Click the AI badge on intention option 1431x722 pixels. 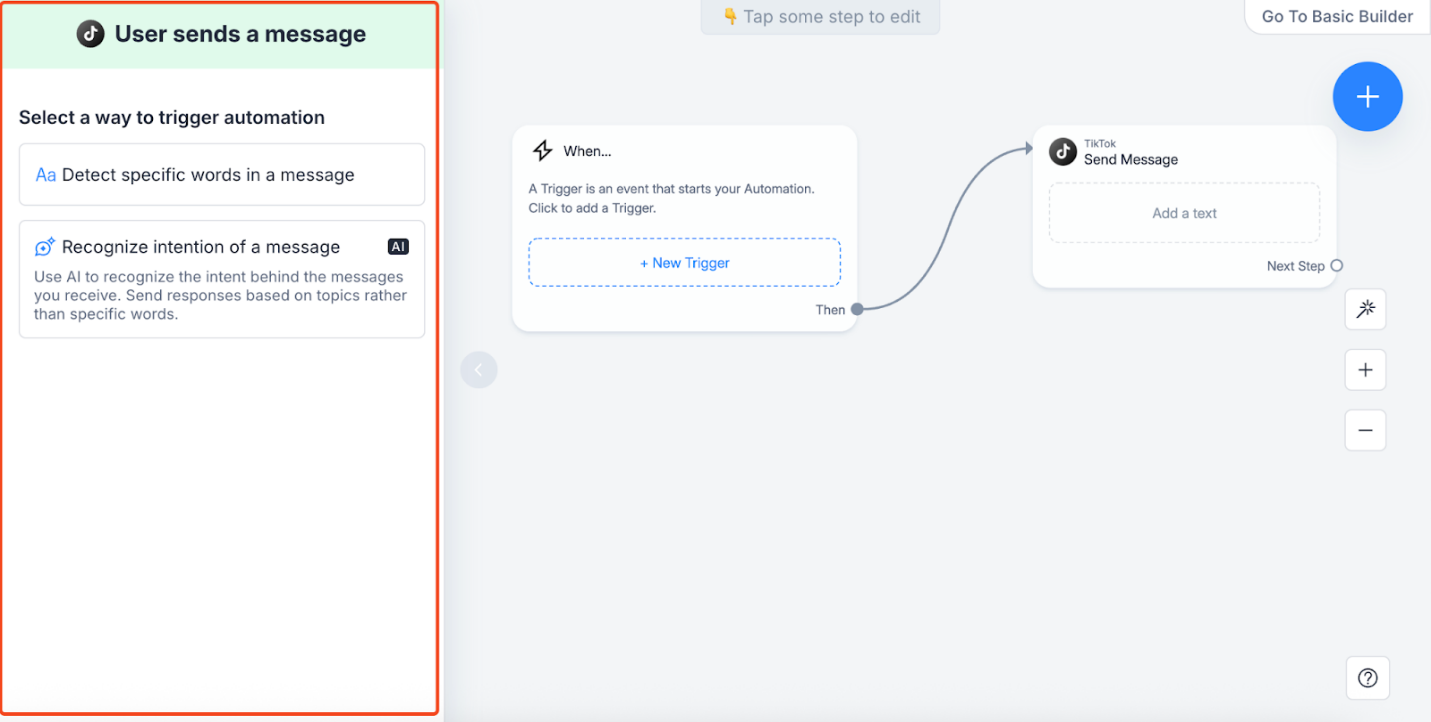[x=398, y=246]
